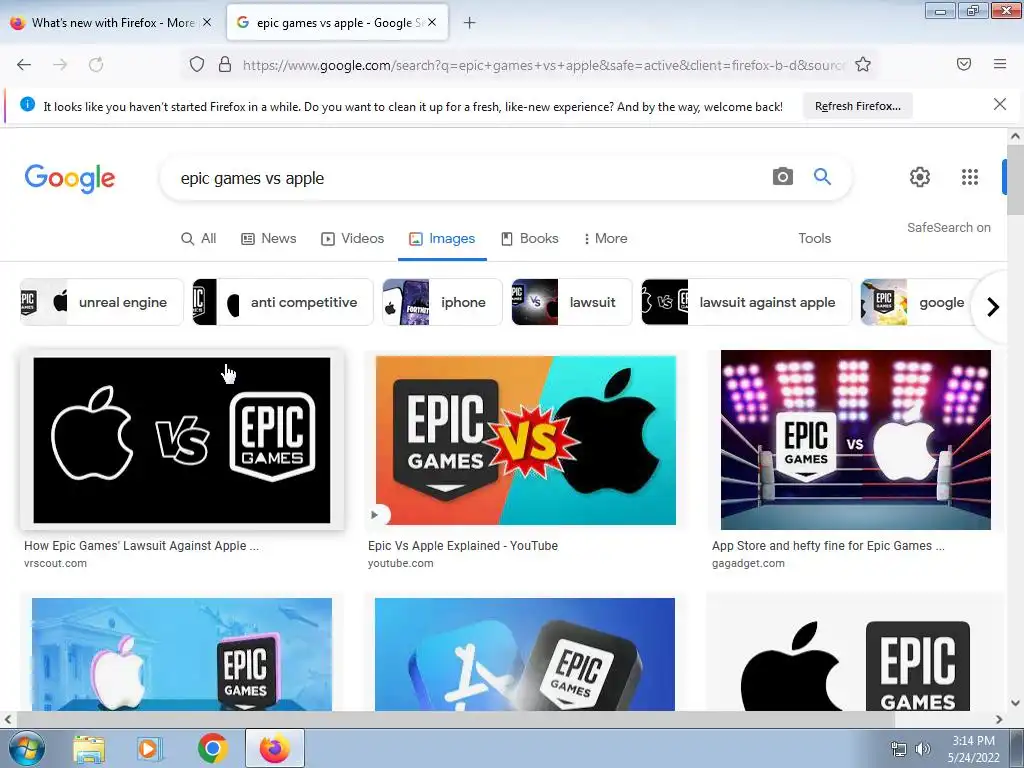View site security via padlock icon
Image resolution: width=1024 pixels, height=768 pixels.
click(225, 64)
